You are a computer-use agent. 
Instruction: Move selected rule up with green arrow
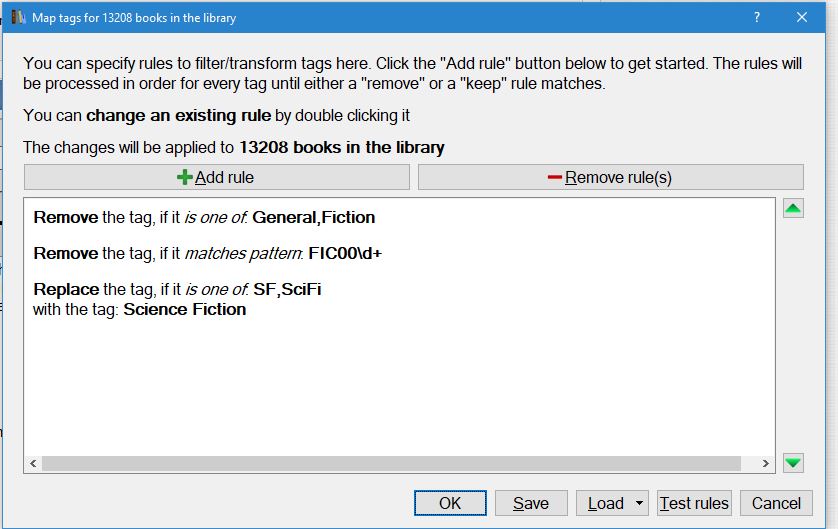point(792,209)
